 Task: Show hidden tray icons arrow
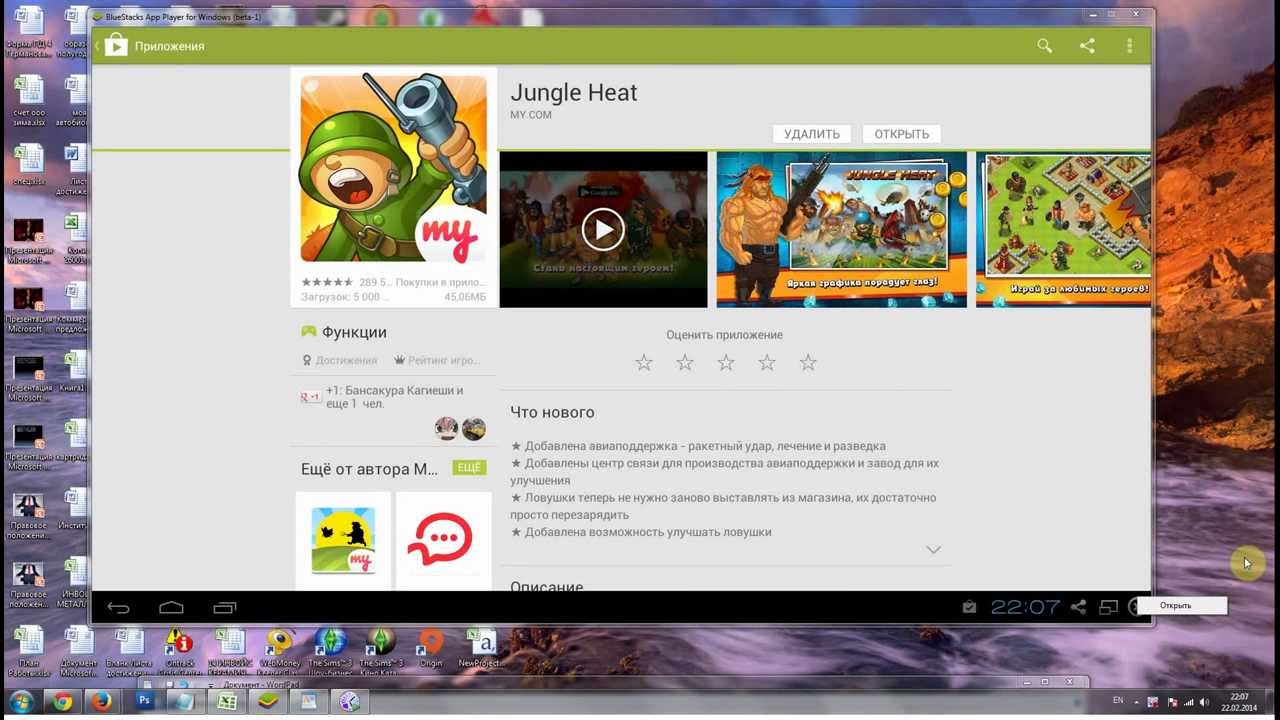(x=1137, y=702)
